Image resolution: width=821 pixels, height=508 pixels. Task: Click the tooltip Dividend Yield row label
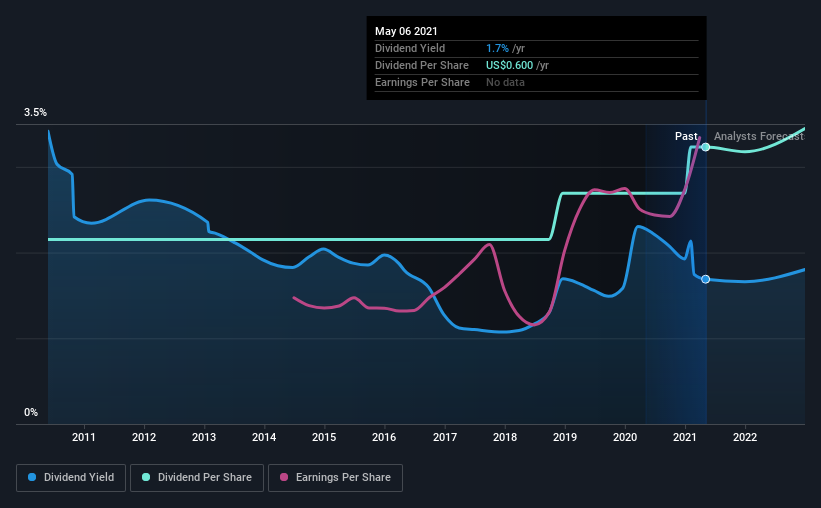coord(410,48)
